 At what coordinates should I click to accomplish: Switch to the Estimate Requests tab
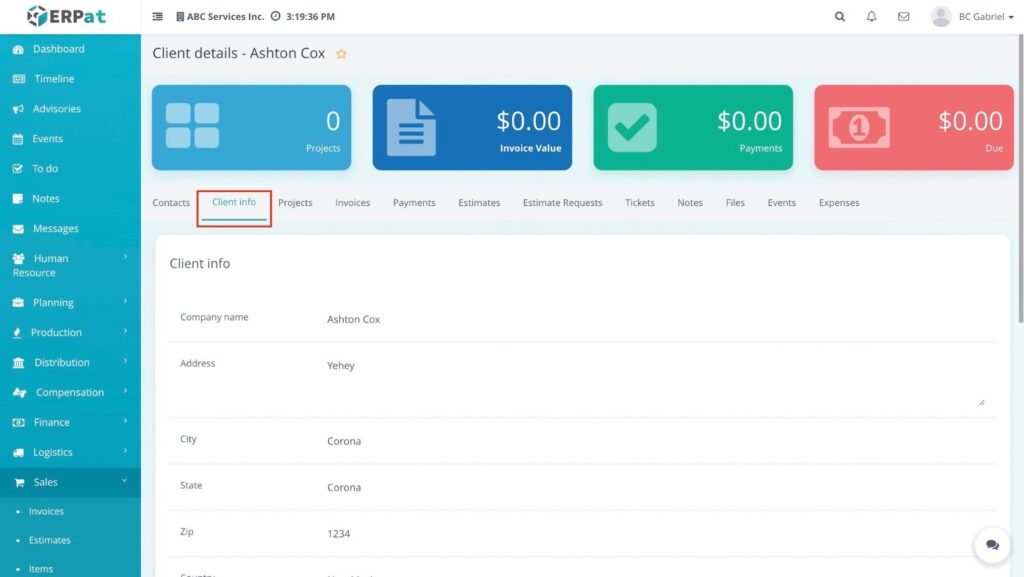pyautogui.click(x=562, y=203)
